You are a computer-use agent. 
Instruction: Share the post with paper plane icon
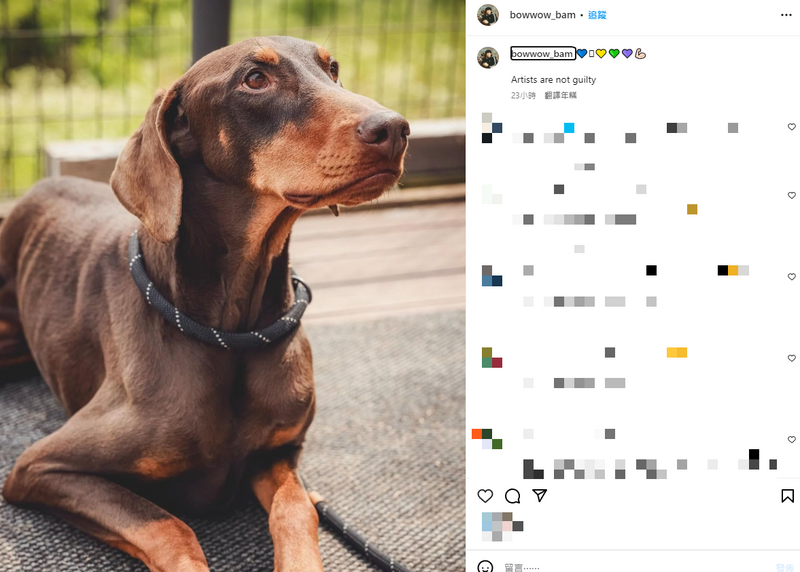540,495
